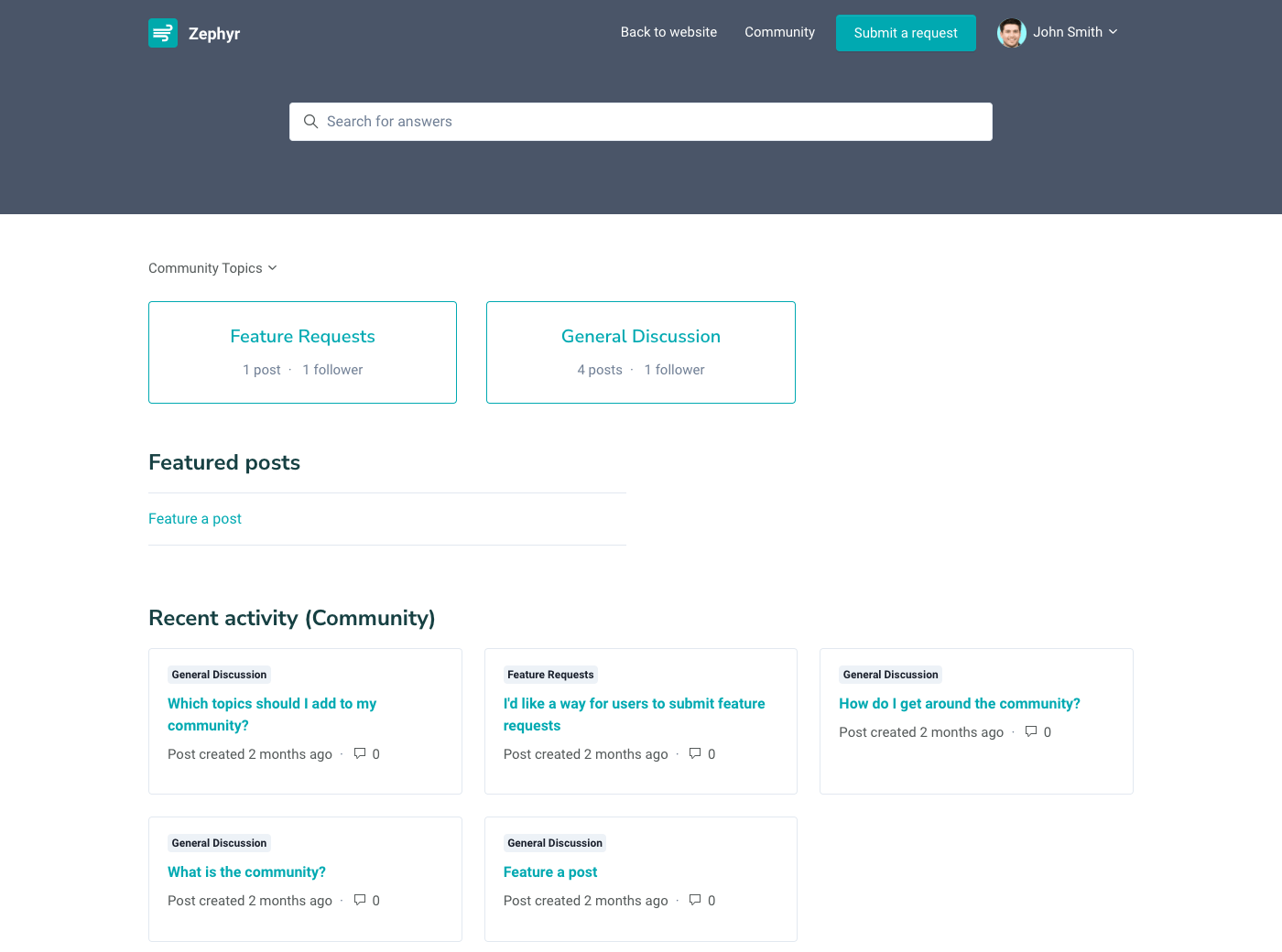Open 'Feature a post' under Featured posts
This screenshot has height=952, width=1282.
[195, 519]
